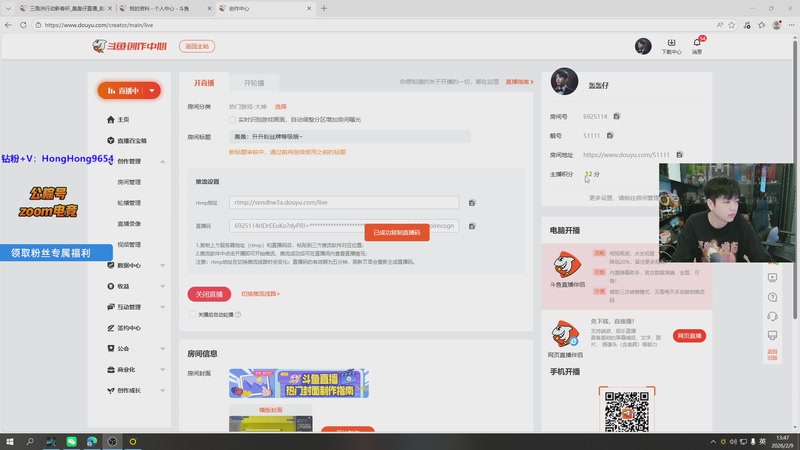
Task: Switch to the 开轮播 tab
Action: (254, 82)
